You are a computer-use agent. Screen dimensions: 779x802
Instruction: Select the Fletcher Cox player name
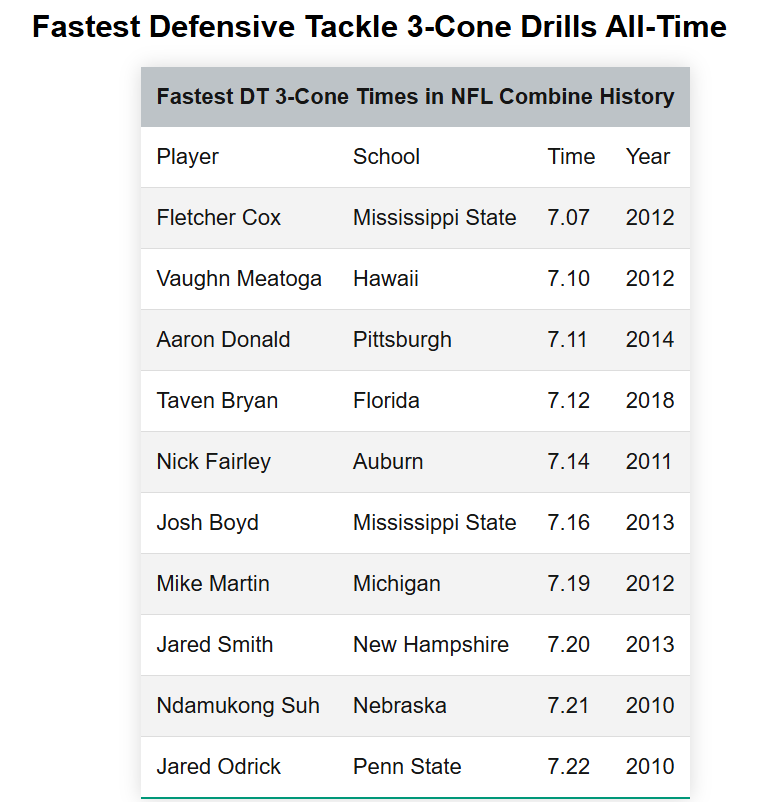pyautogui.click(x=219, y=218)
